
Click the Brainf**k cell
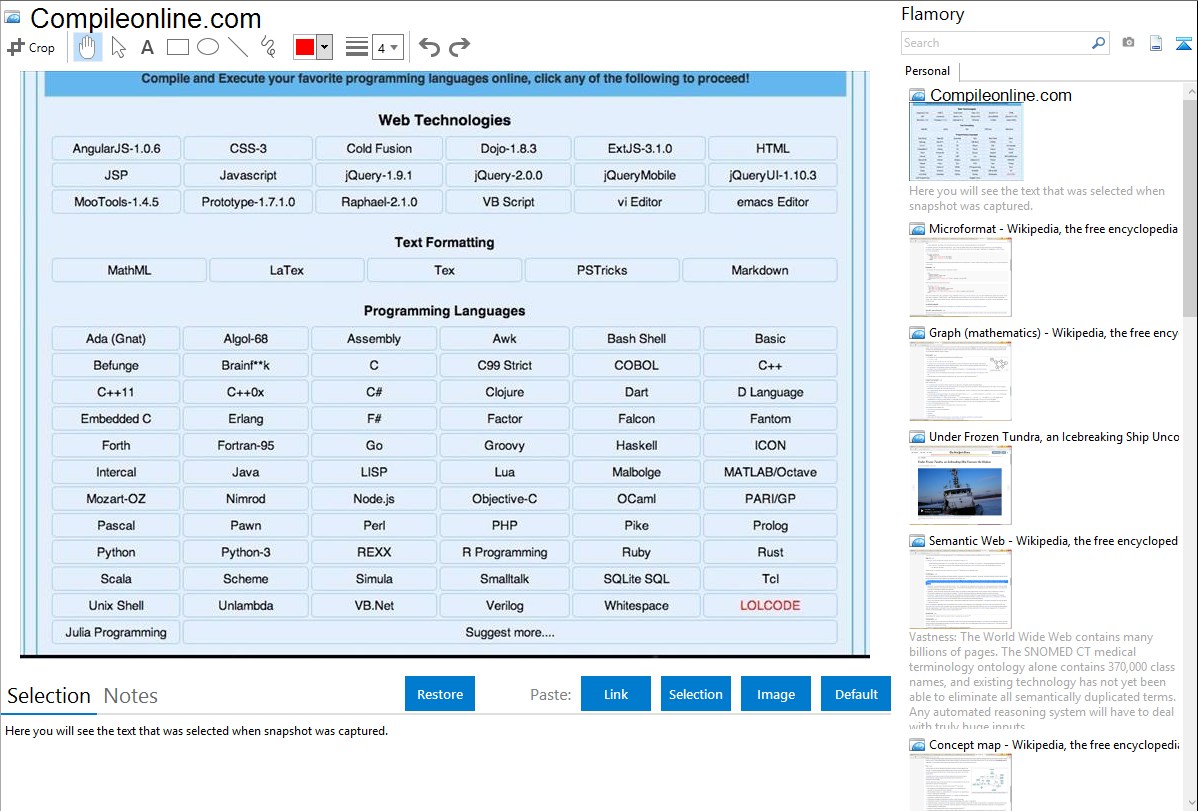click(x=245, y=365)
